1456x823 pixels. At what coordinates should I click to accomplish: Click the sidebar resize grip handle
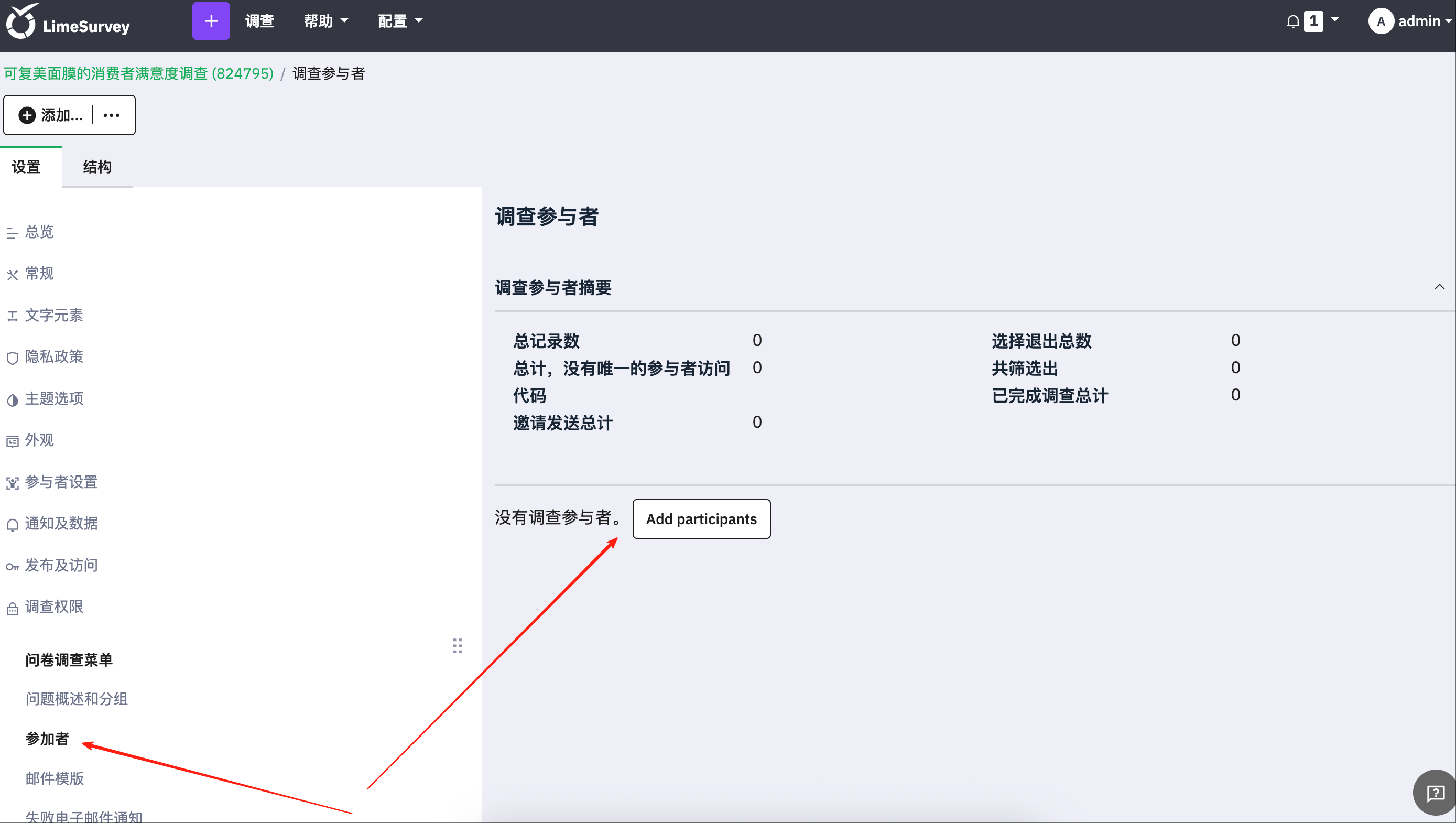tap(457, 645)
